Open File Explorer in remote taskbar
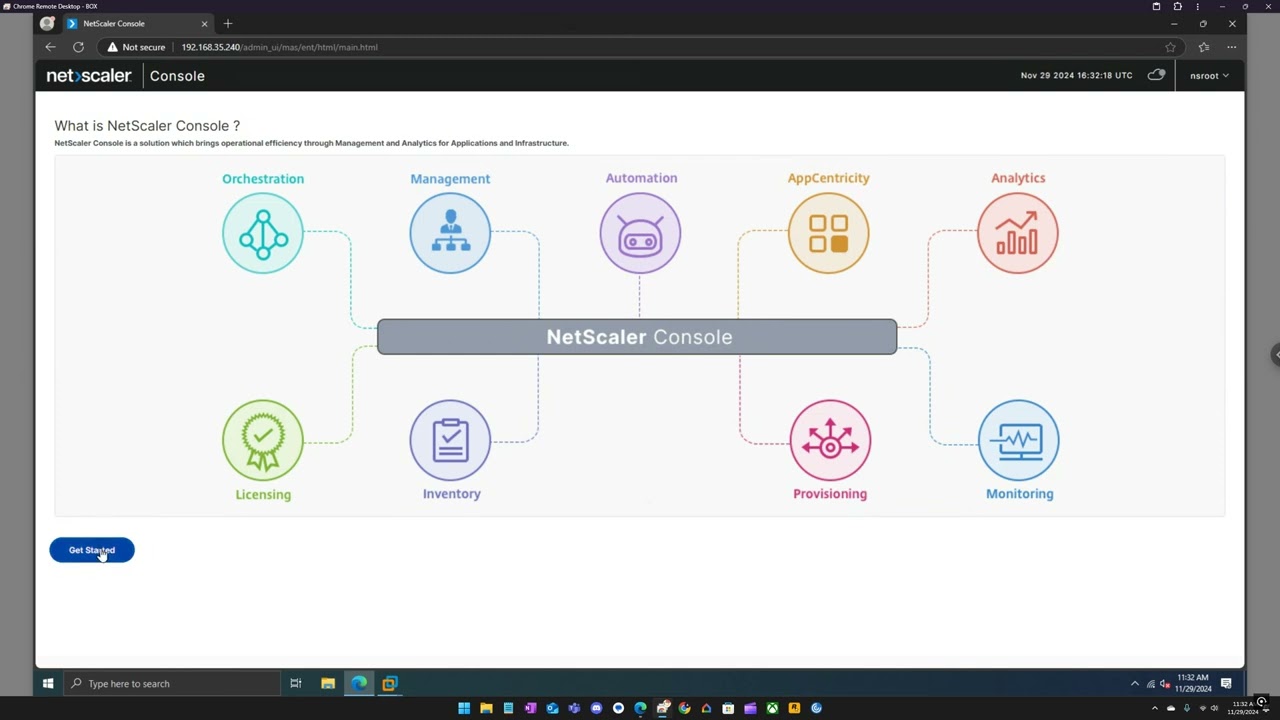 tap(328, 684)
